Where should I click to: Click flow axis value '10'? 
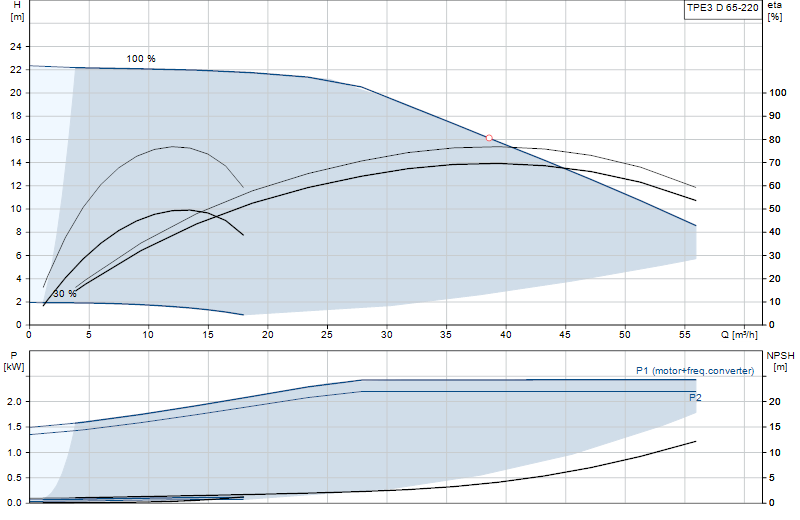coord(148,335)
